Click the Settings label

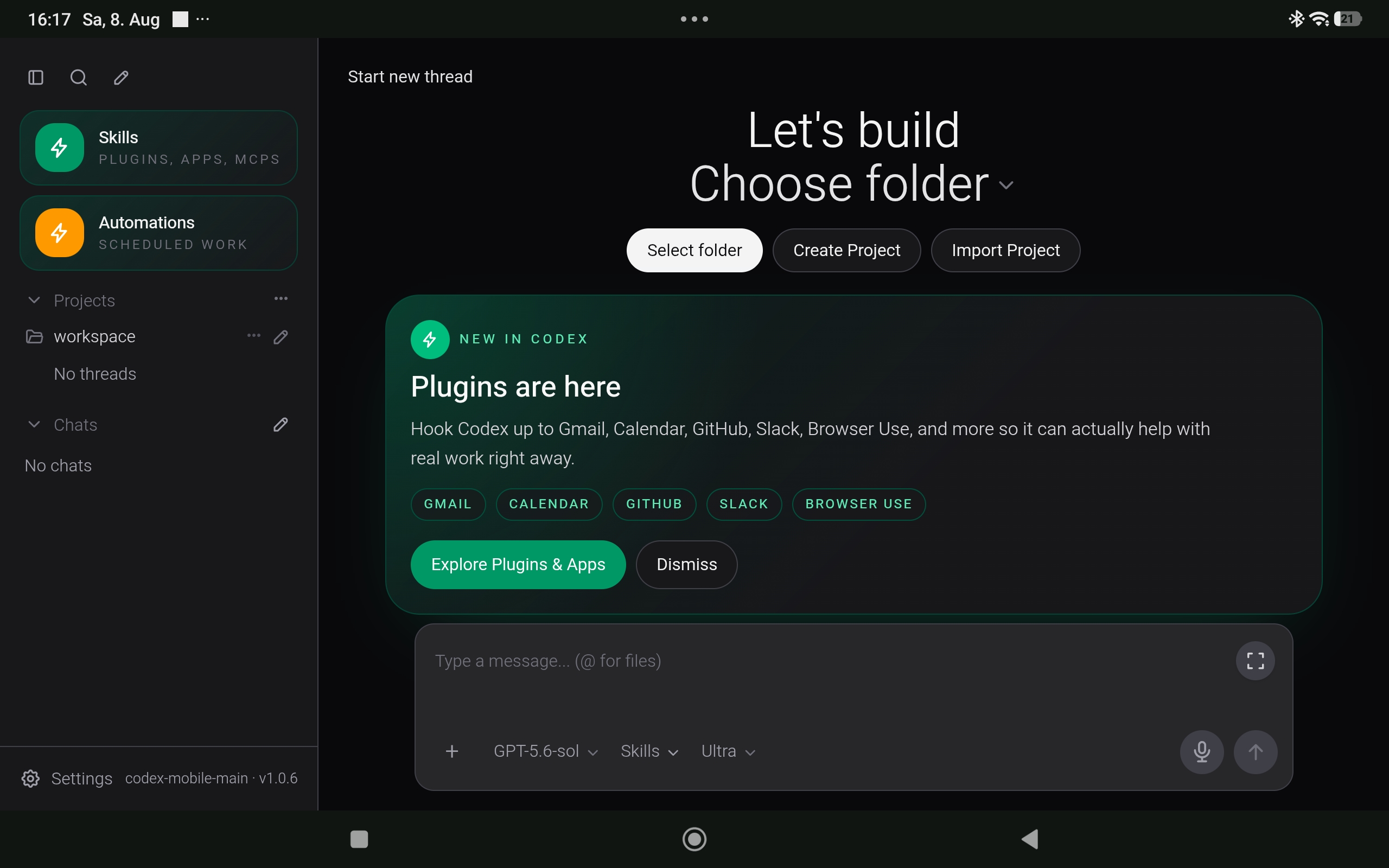81,778
